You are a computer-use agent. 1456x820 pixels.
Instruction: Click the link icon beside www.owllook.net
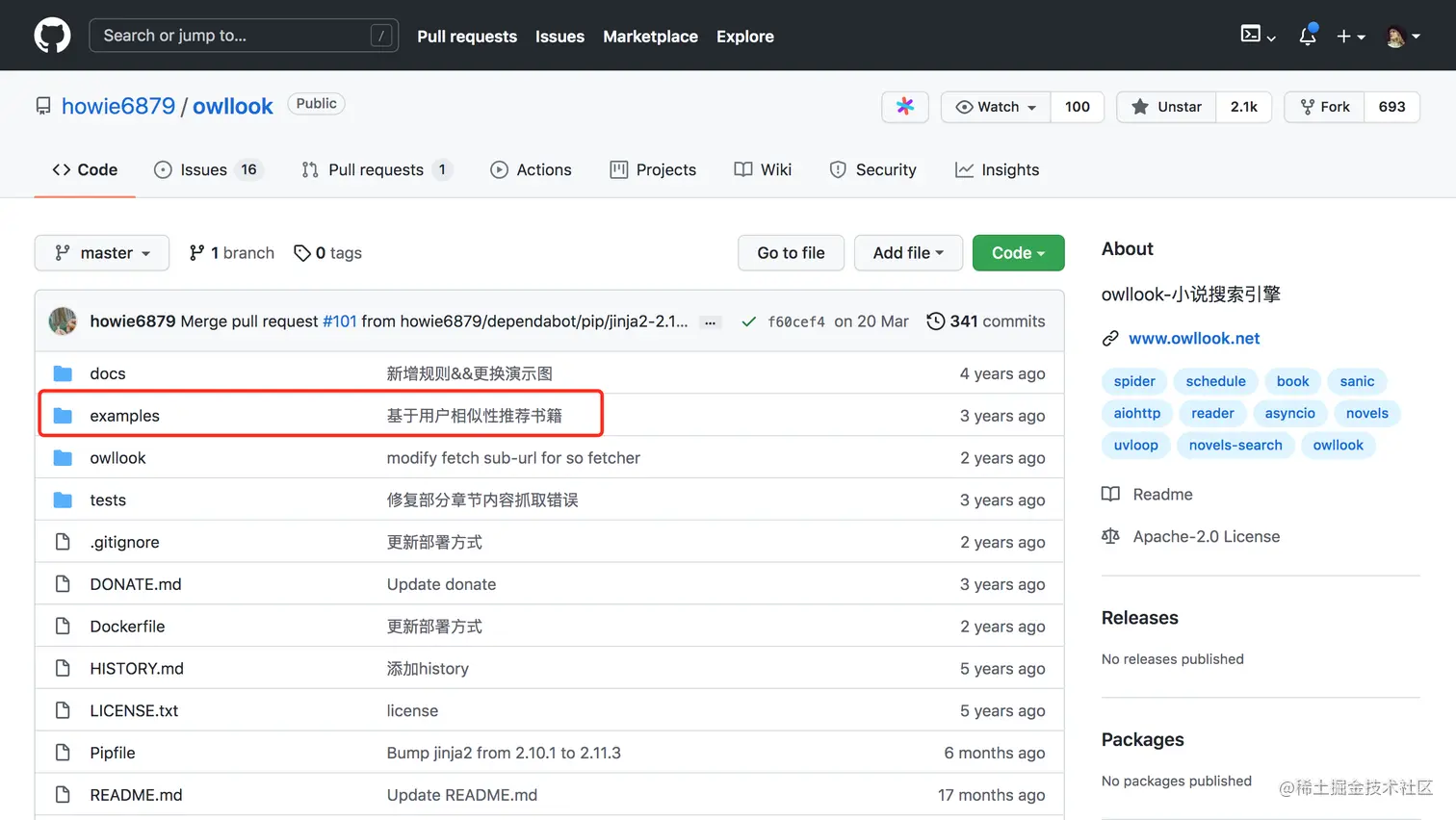1110,339
